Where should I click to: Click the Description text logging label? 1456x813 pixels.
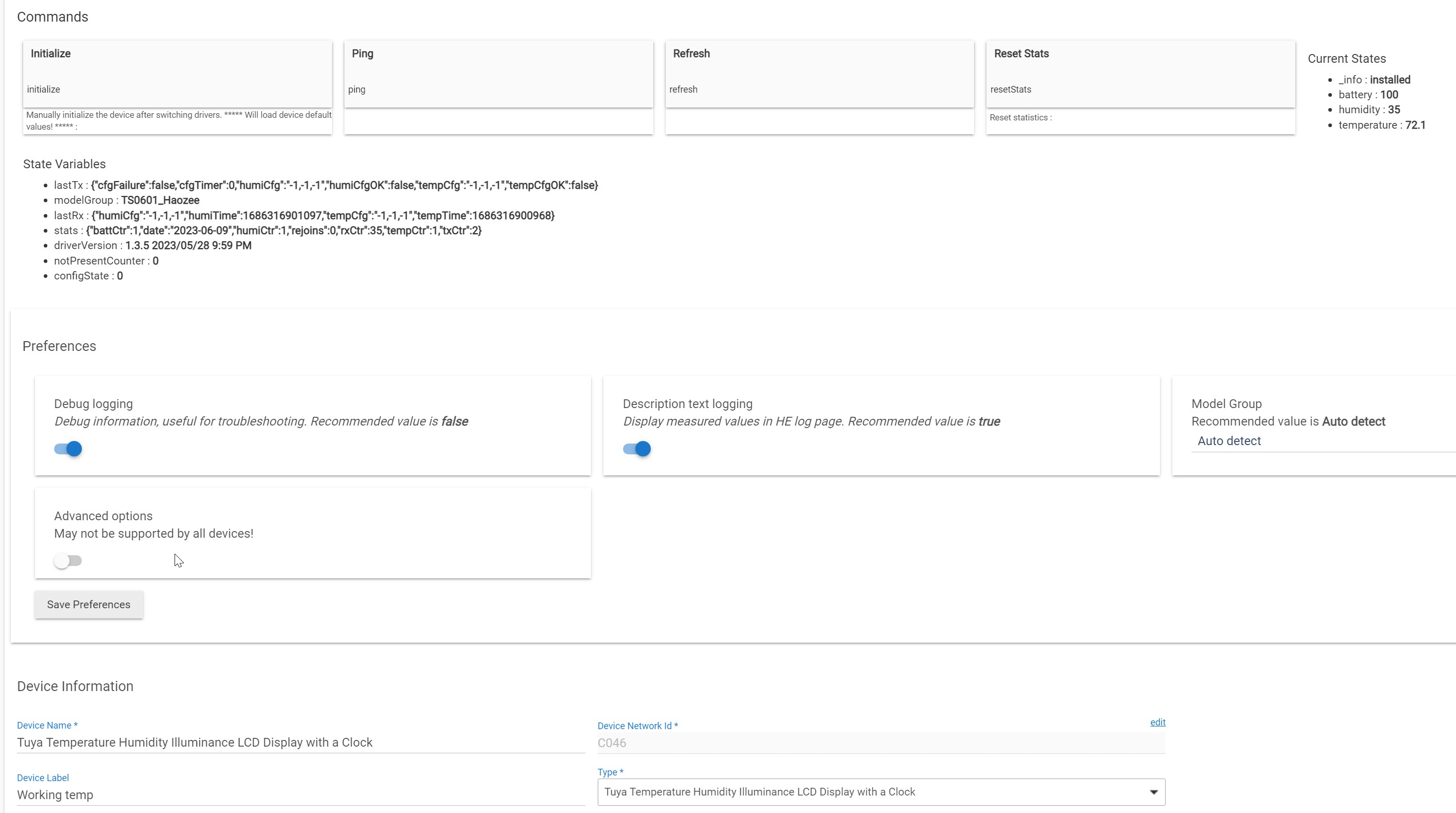[x=688, y=404]
